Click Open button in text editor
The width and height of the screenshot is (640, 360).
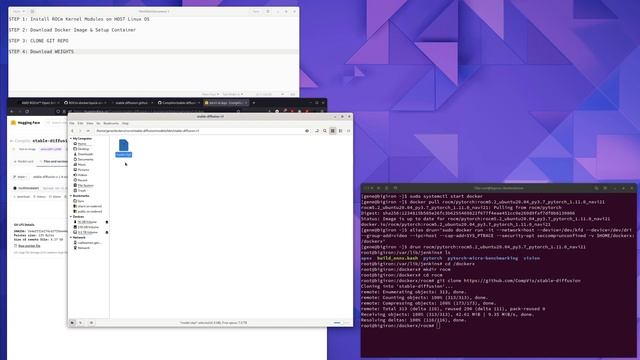[x=18, y=11]
